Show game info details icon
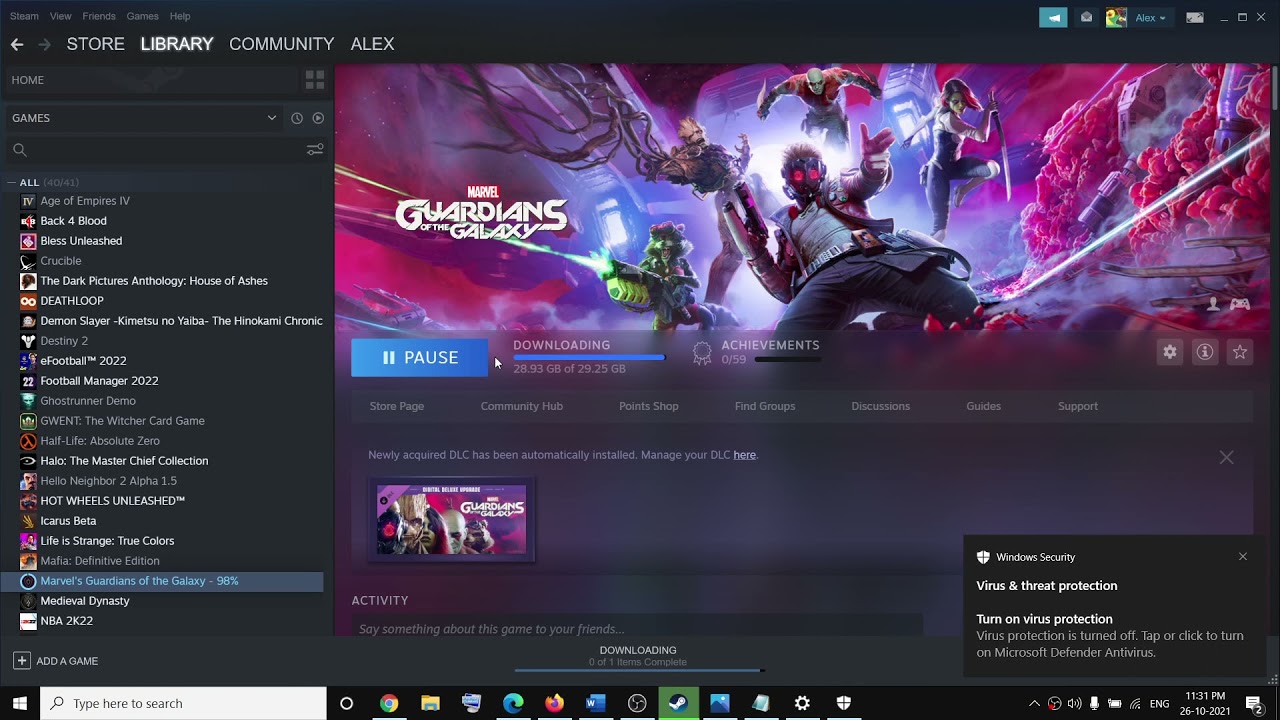Screen dimensions: 1280x720 [1205, 352]
